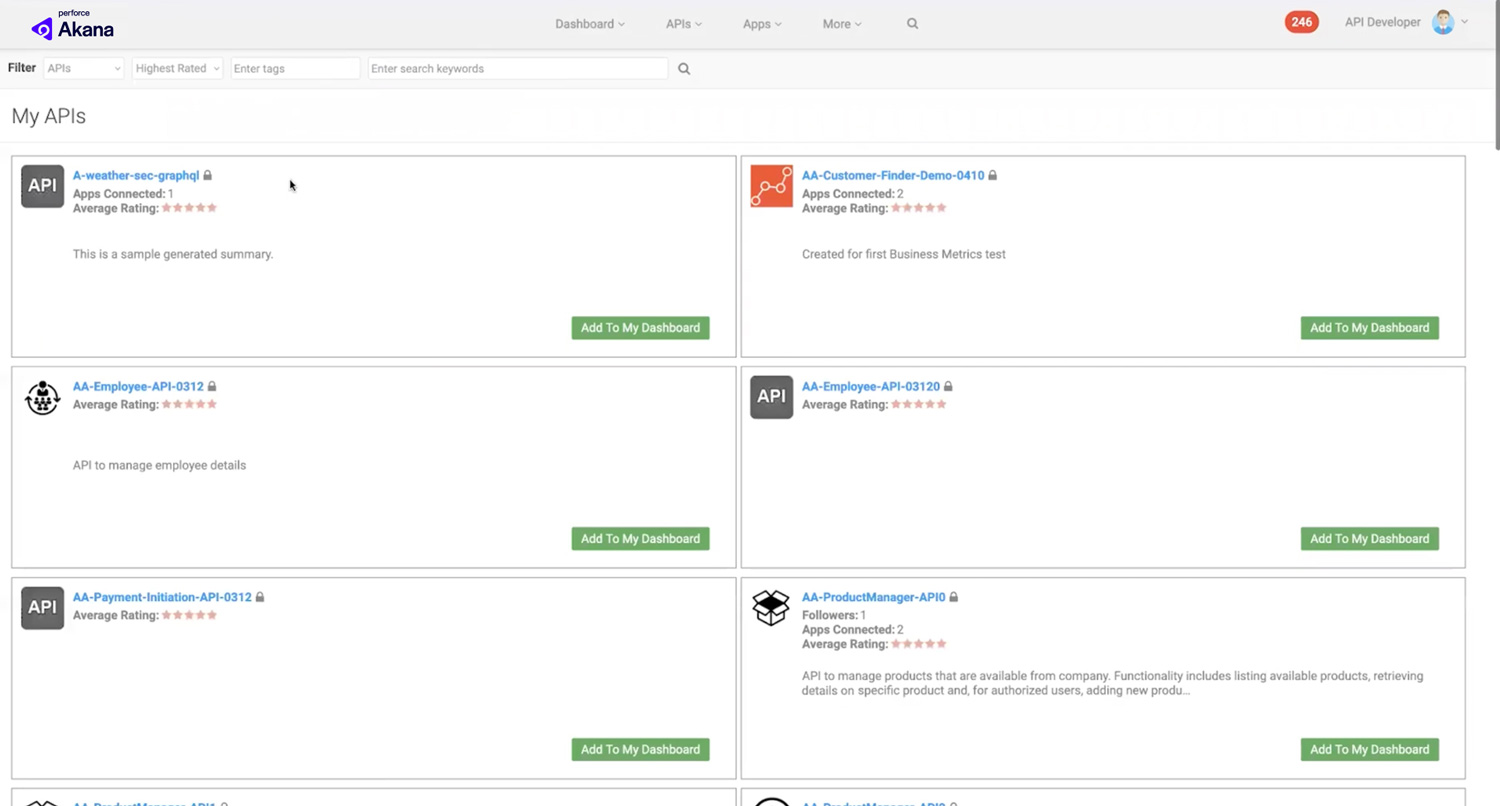Click A-weather-sec-graphql's API thumbnail icon
1500x806 pixels.
[x=42, y=186]
